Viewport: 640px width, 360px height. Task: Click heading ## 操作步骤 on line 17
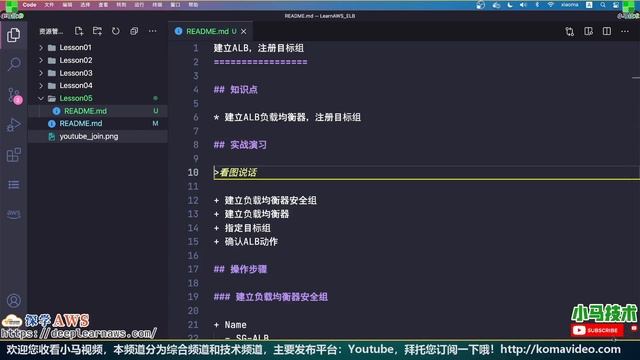240,269
